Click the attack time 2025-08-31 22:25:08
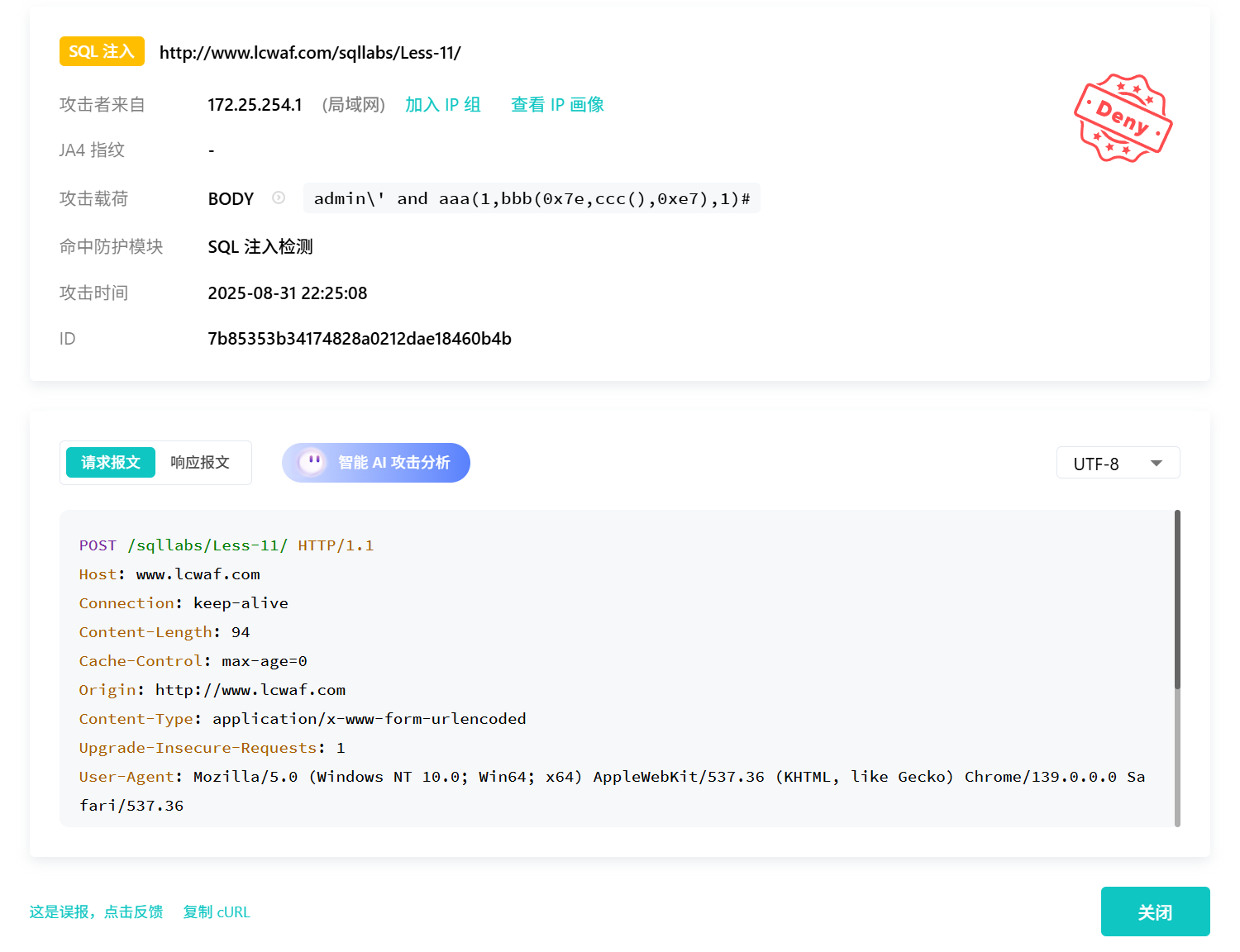 pos(288,293)
